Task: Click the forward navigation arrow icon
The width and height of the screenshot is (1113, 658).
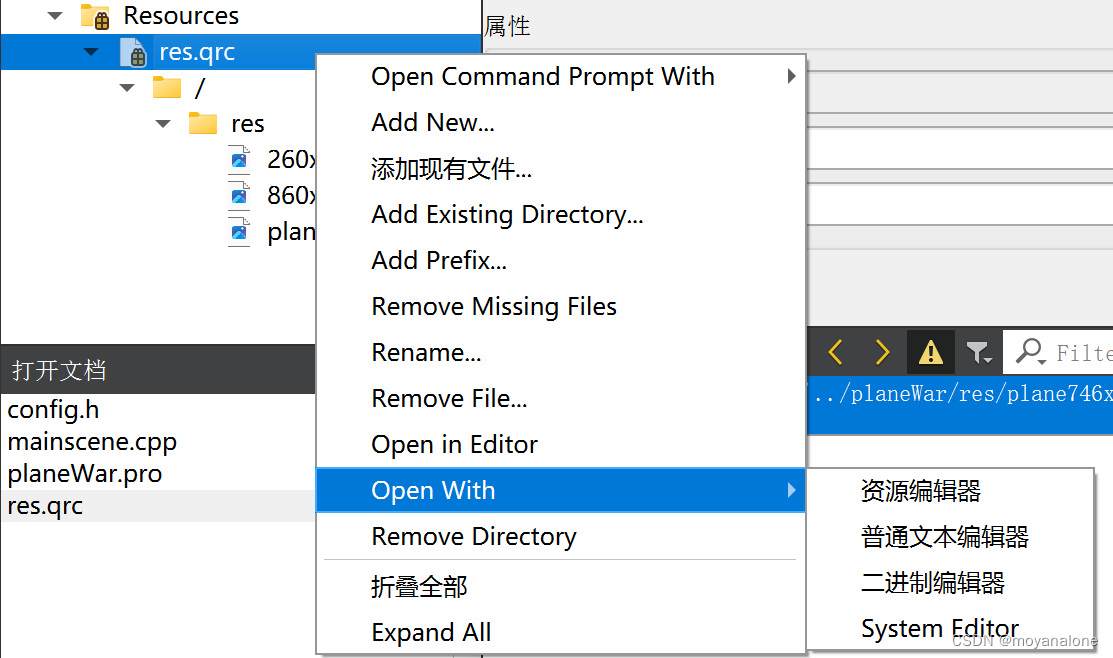Action: coord(883,352)
